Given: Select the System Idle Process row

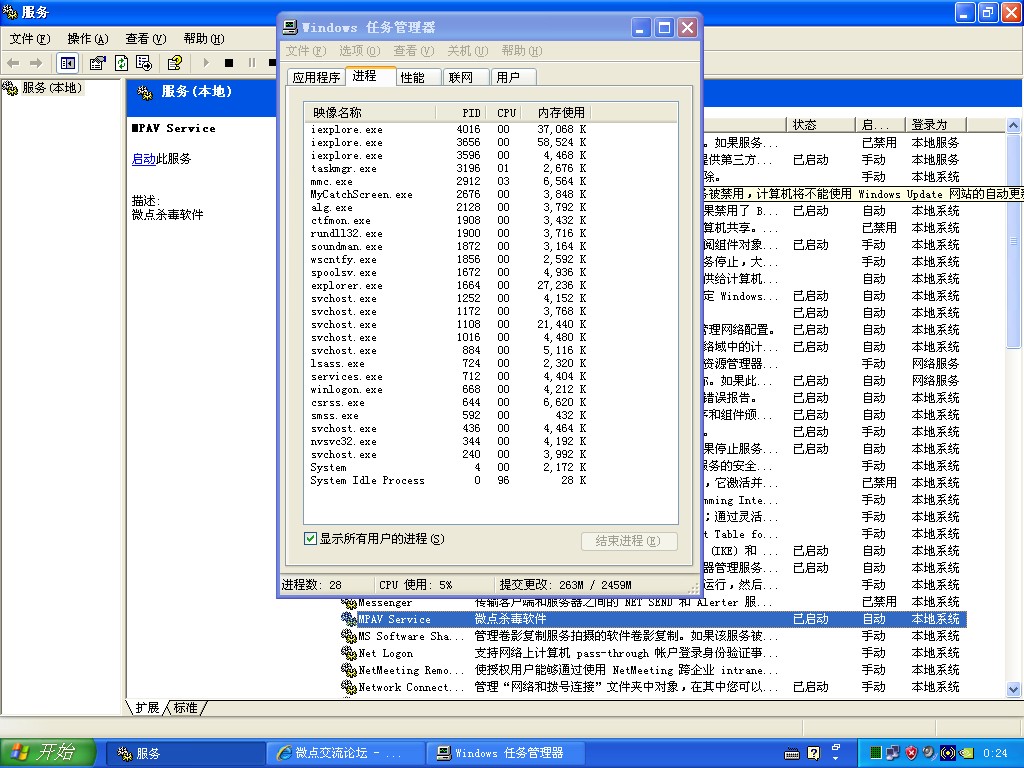Looking at the screenshot, I should [x=448, y=481].
